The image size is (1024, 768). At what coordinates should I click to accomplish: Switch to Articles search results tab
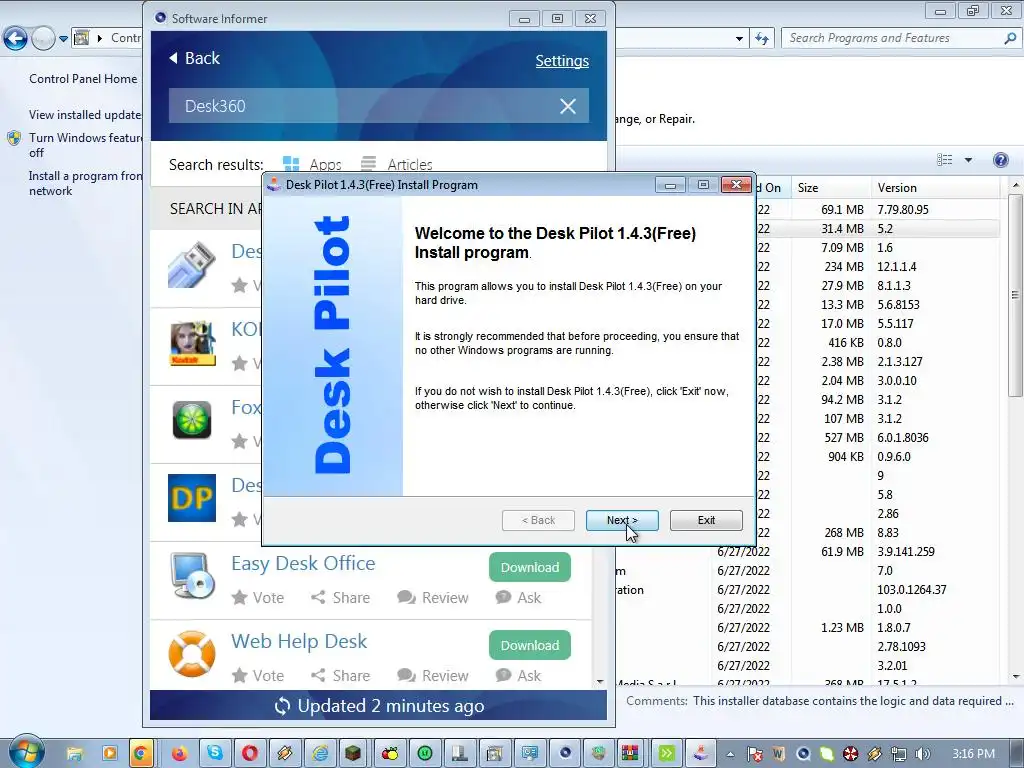click(396, 164)
